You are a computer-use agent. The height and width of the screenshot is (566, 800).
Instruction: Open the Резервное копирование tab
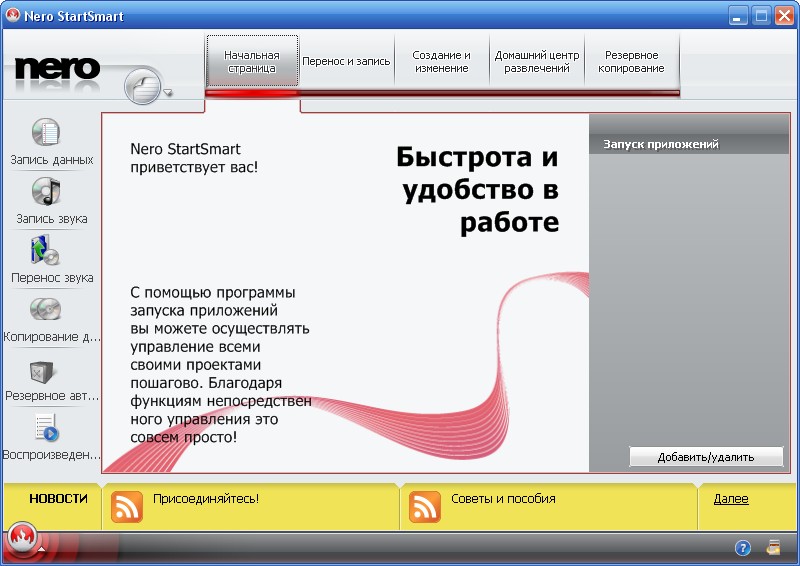[632, 62]
